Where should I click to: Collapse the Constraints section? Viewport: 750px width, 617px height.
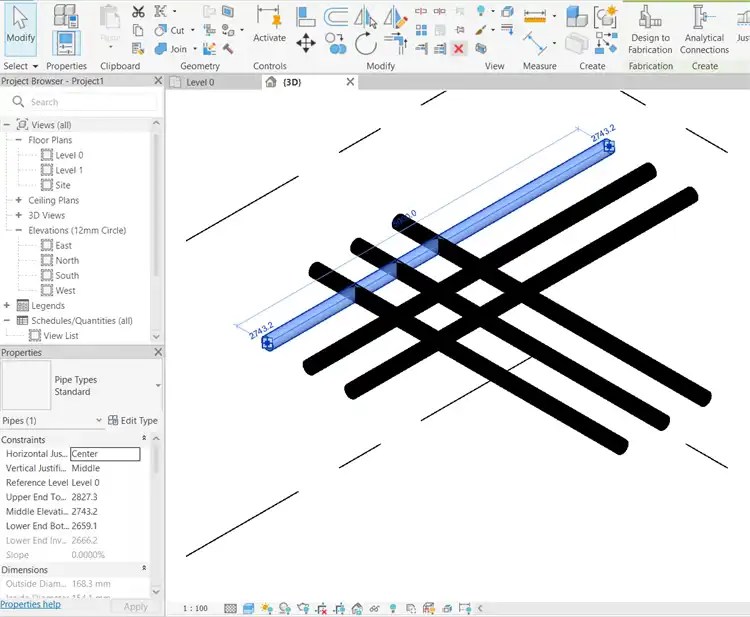point(144,438)
